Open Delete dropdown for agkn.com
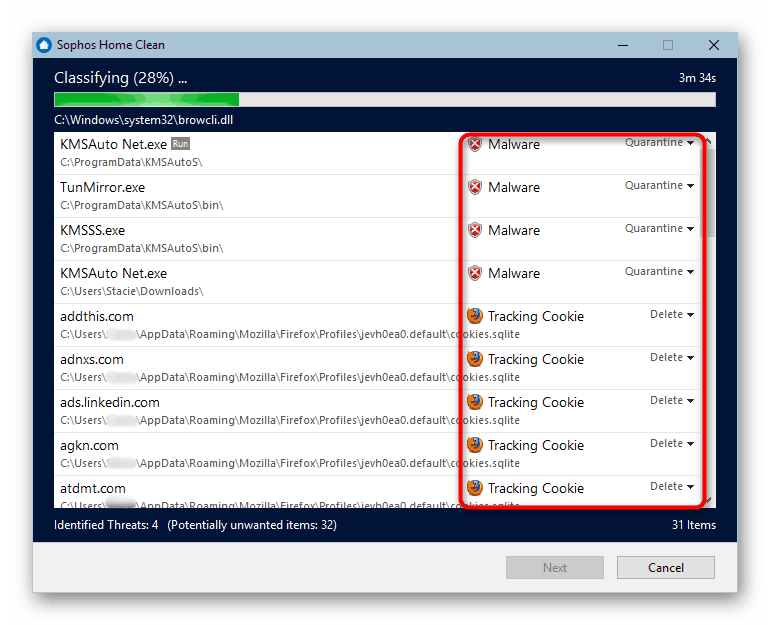Screen dimensions: 770x625 (672, 443)
